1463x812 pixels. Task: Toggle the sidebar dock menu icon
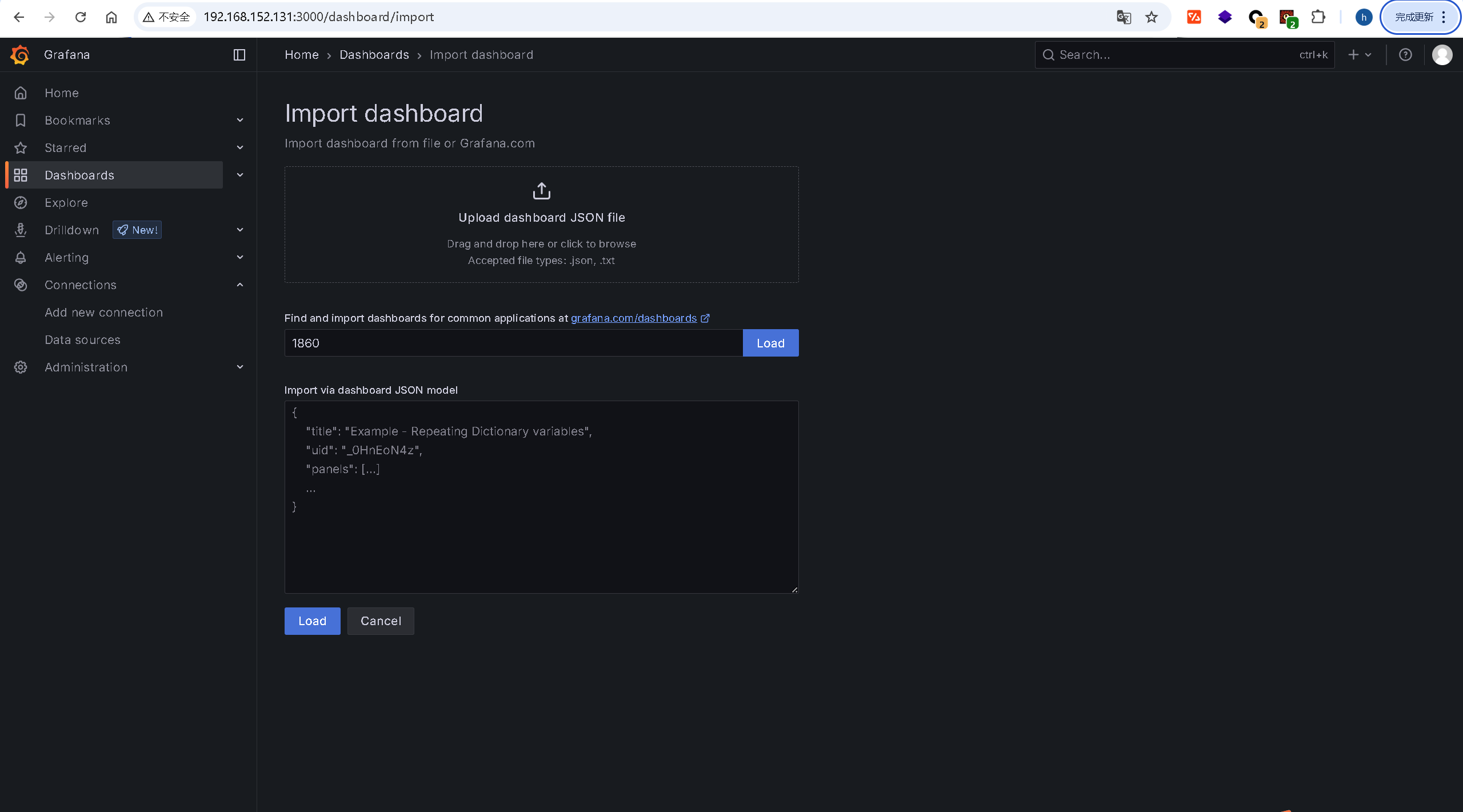pyautogui.click(x=239, y=55)
